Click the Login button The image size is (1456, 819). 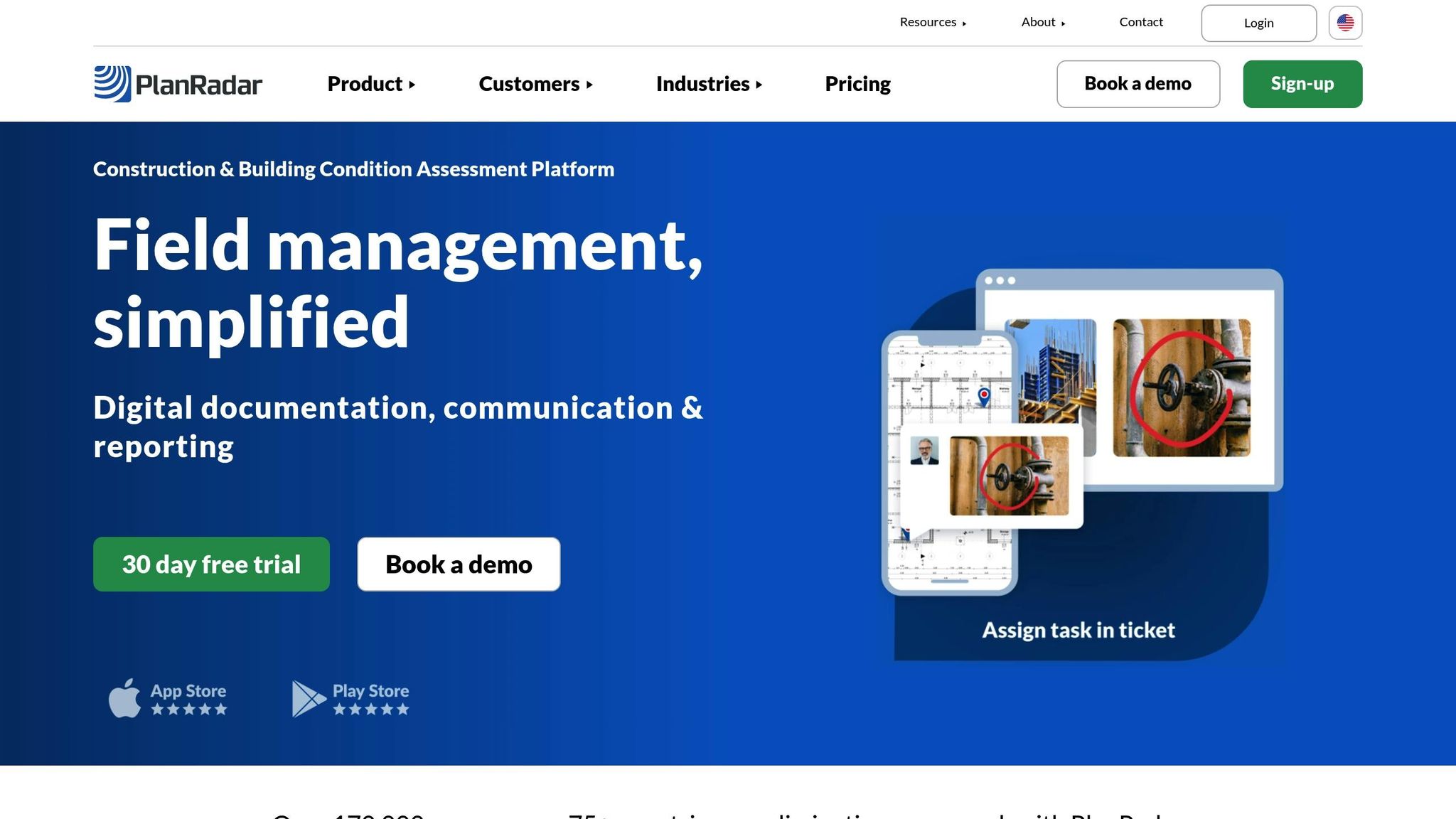coord(1258,23)
